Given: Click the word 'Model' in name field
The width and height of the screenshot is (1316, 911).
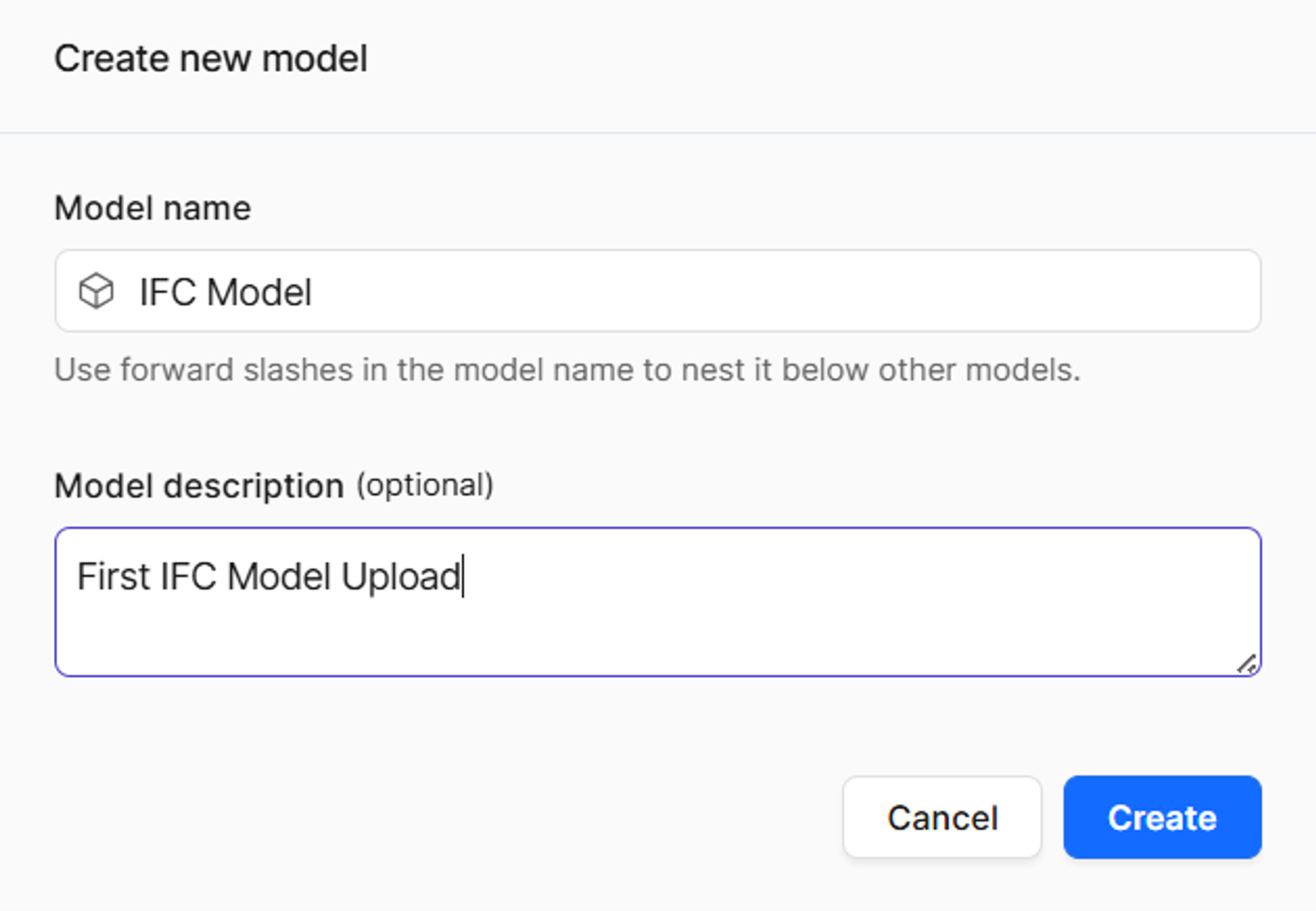Looking at the screenshot, I should 259,292.
